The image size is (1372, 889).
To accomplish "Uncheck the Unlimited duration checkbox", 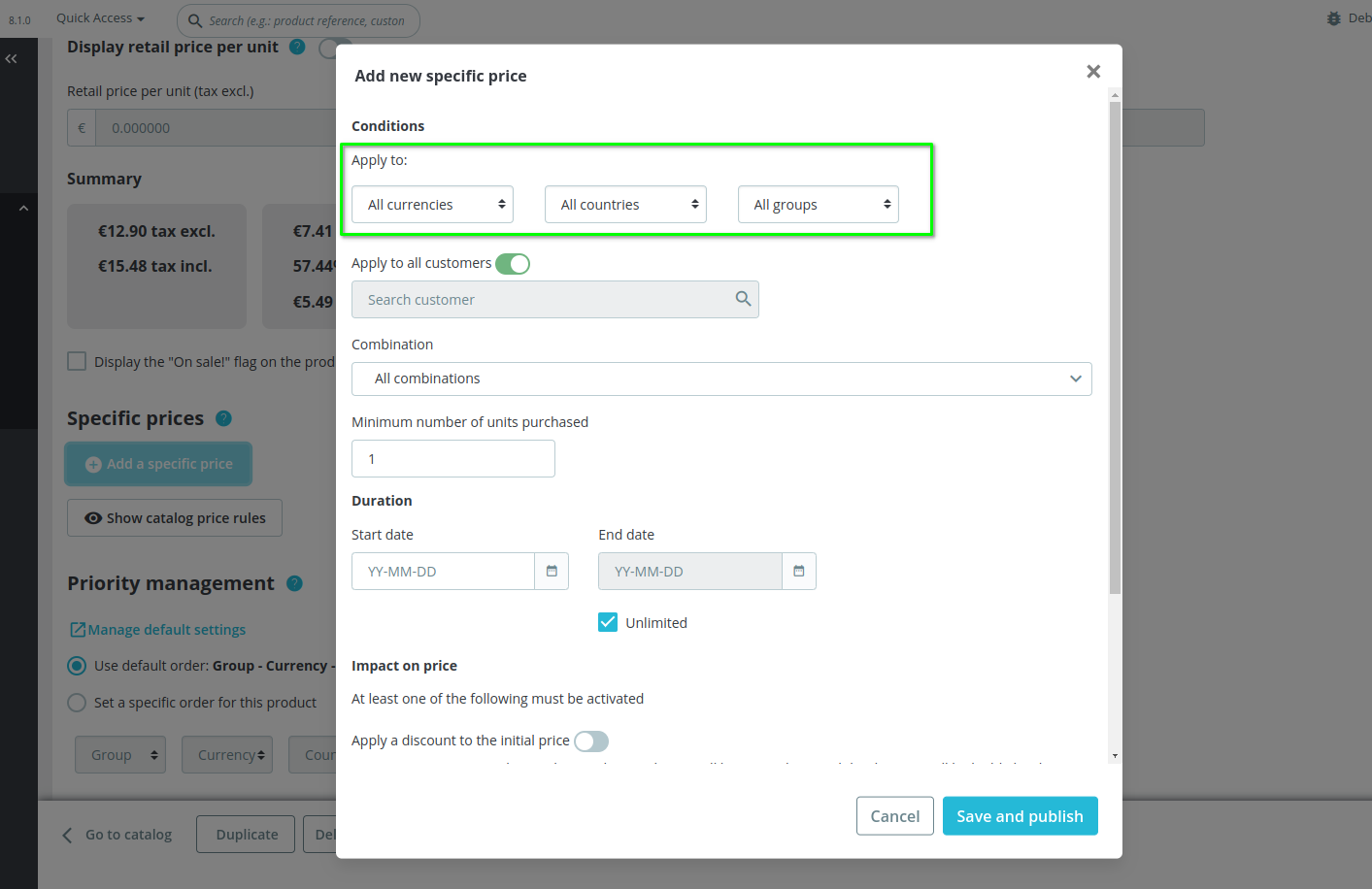I will [x=607, y=621].
